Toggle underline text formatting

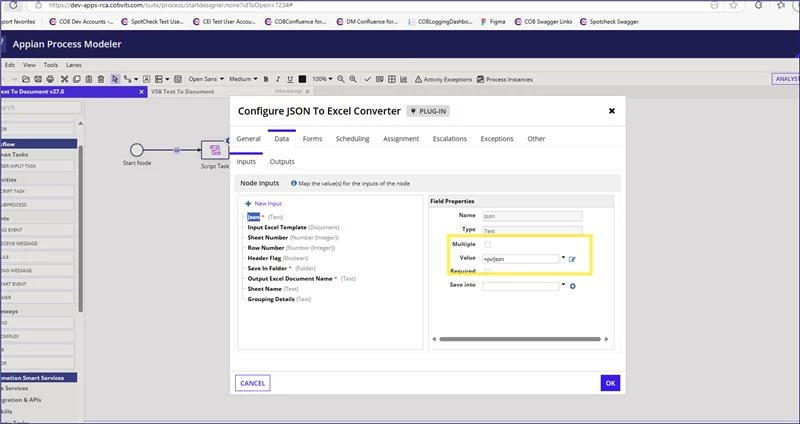coord(290,79)
